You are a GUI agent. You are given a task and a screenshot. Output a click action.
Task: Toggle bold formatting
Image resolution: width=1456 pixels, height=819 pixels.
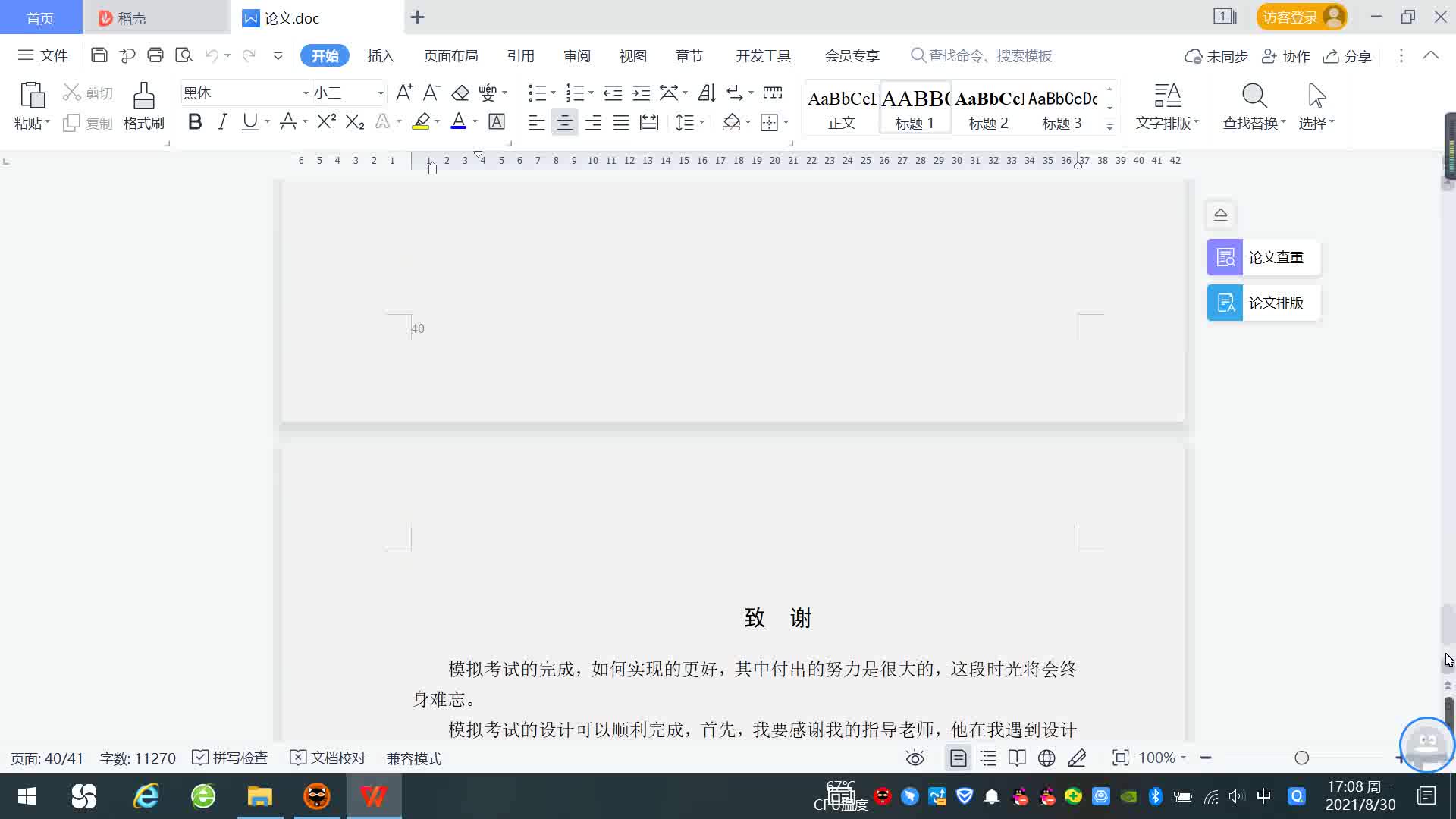click(195, 122)
